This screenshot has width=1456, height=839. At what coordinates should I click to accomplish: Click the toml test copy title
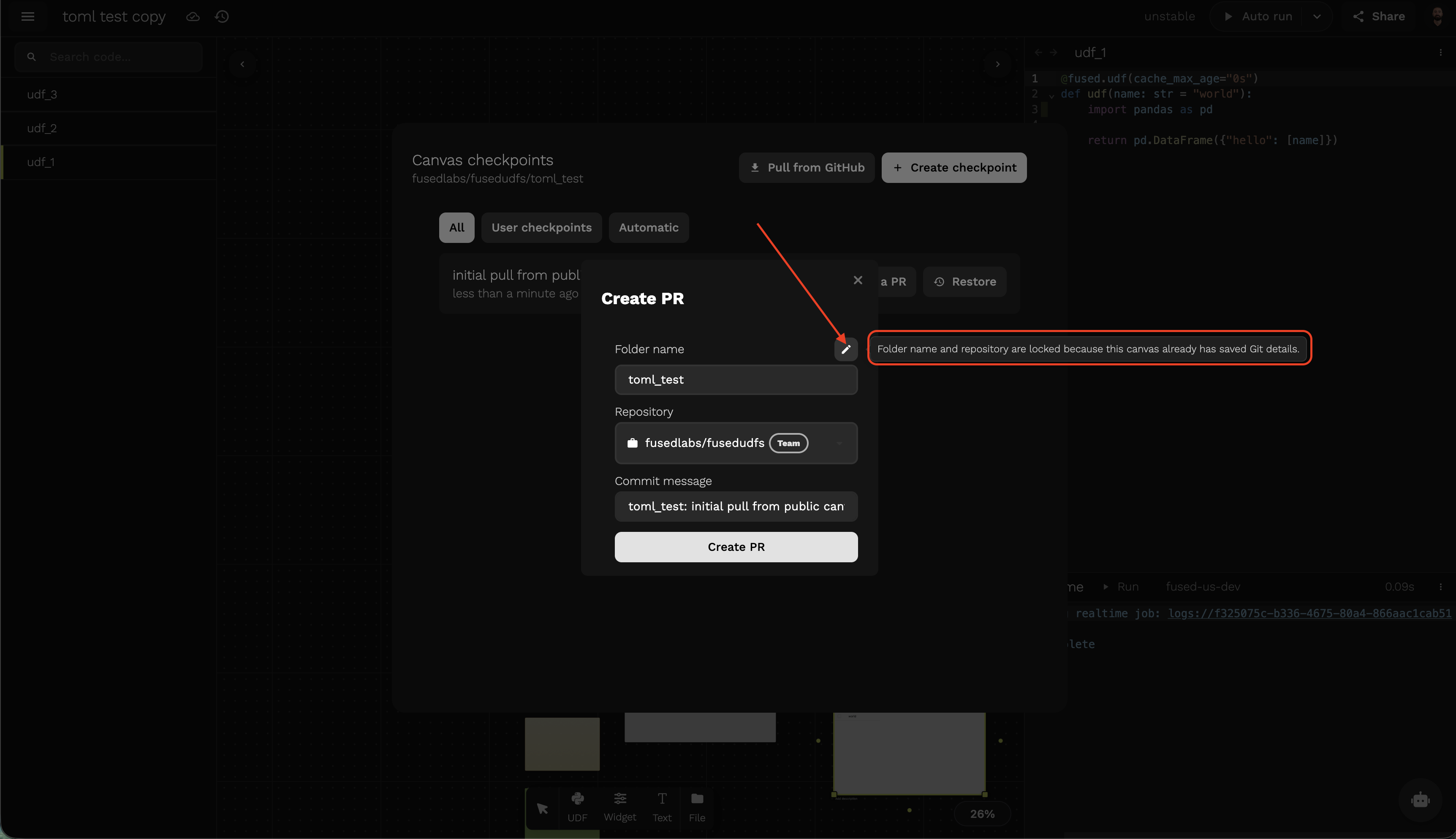click(x=114, y=17)
